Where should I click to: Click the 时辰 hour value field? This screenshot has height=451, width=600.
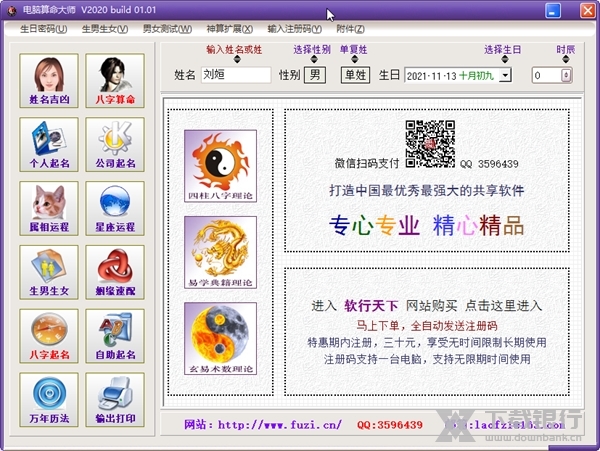(547, 75)
